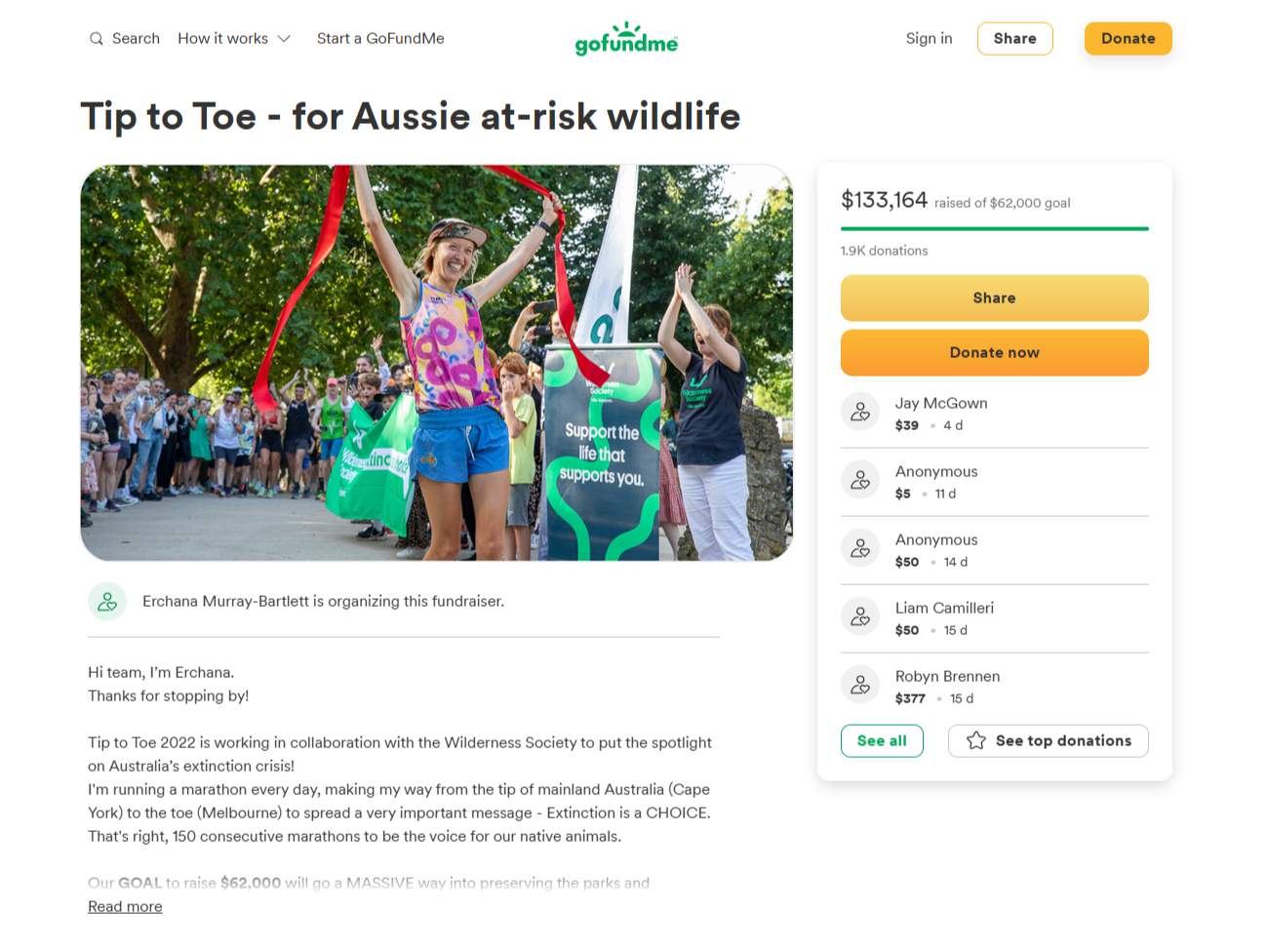Click the star icon in See top donations

click(975, 741)
